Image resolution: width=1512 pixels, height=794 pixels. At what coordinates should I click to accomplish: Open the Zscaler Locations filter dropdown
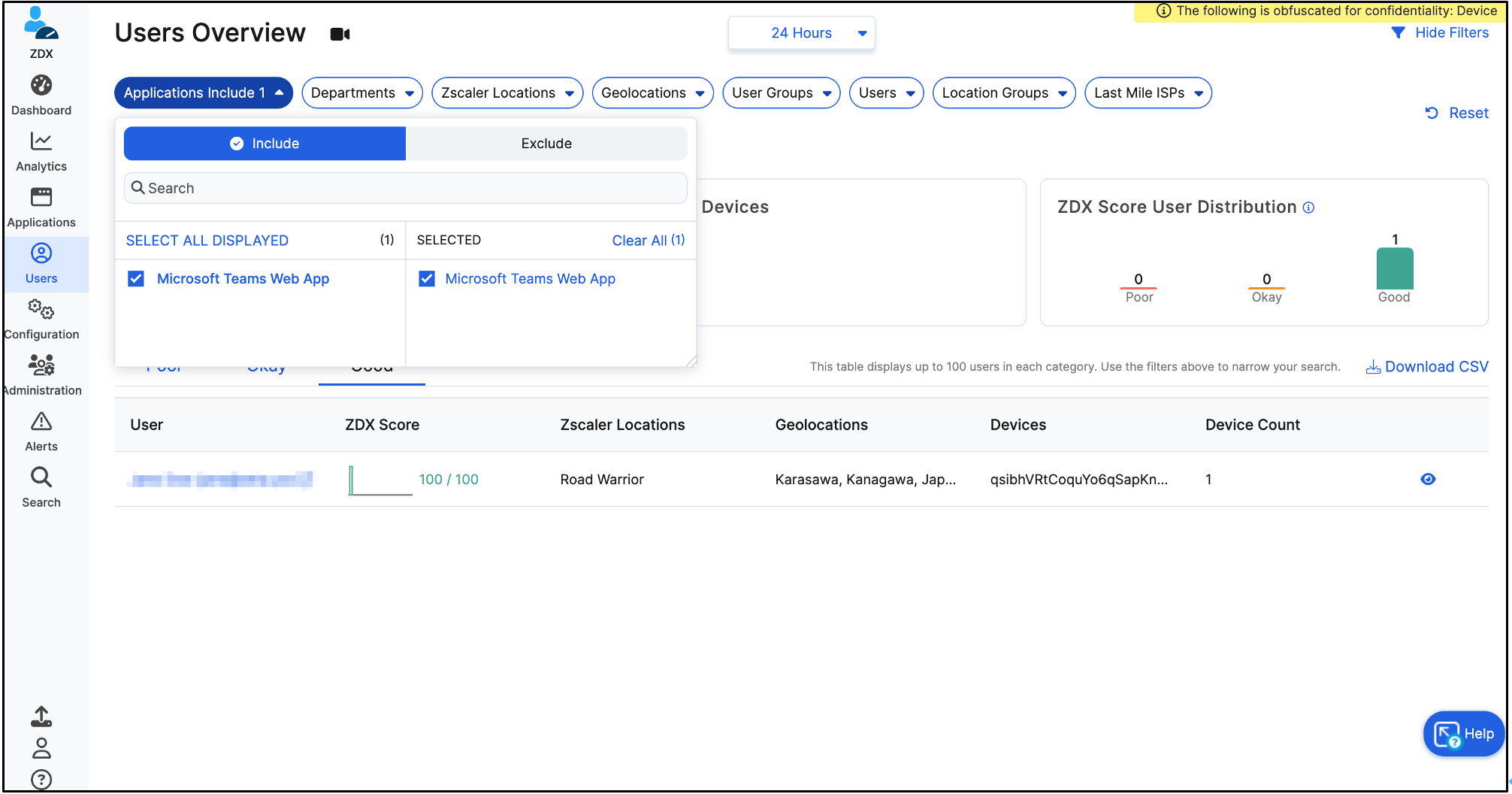tap(507, 92)
